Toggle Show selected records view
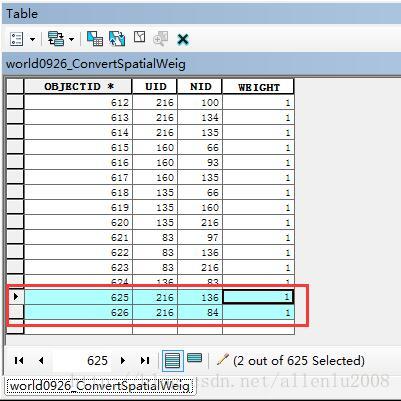Image resolution: width=401 pixels, height=401 pixels. click(x=195, y=358)
